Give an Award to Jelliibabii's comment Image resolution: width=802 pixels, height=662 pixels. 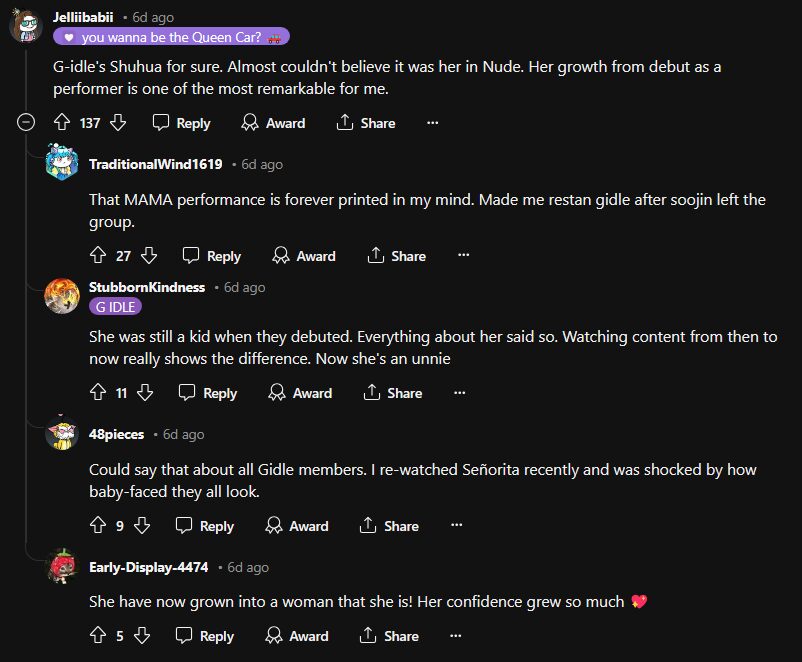[273, 123]
